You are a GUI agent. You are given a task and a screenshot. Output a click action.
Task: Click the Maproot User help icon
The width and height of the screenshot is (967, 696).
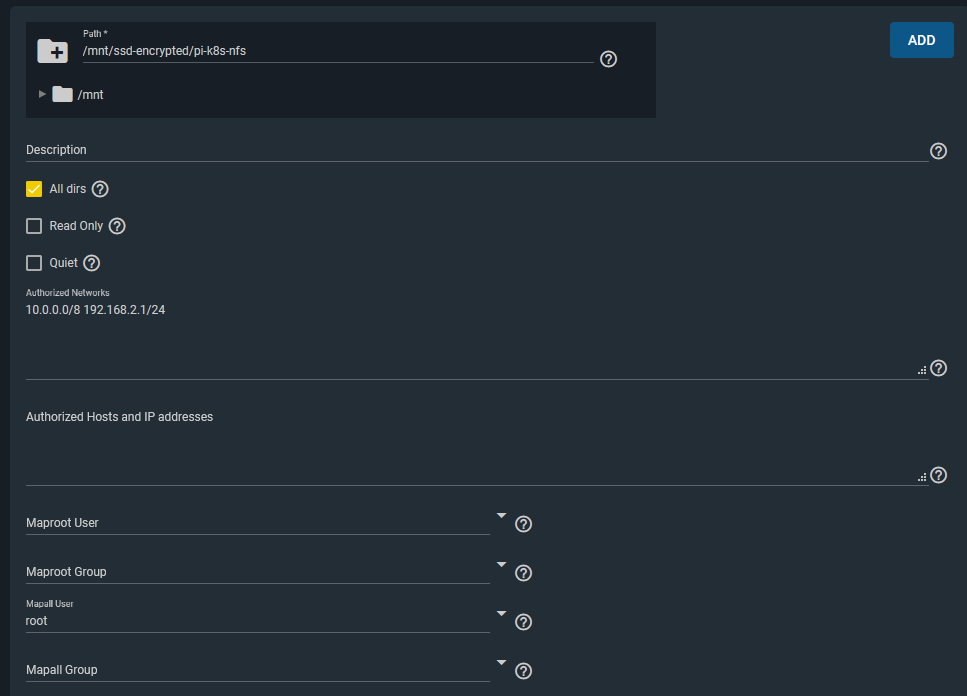[523, 524]
